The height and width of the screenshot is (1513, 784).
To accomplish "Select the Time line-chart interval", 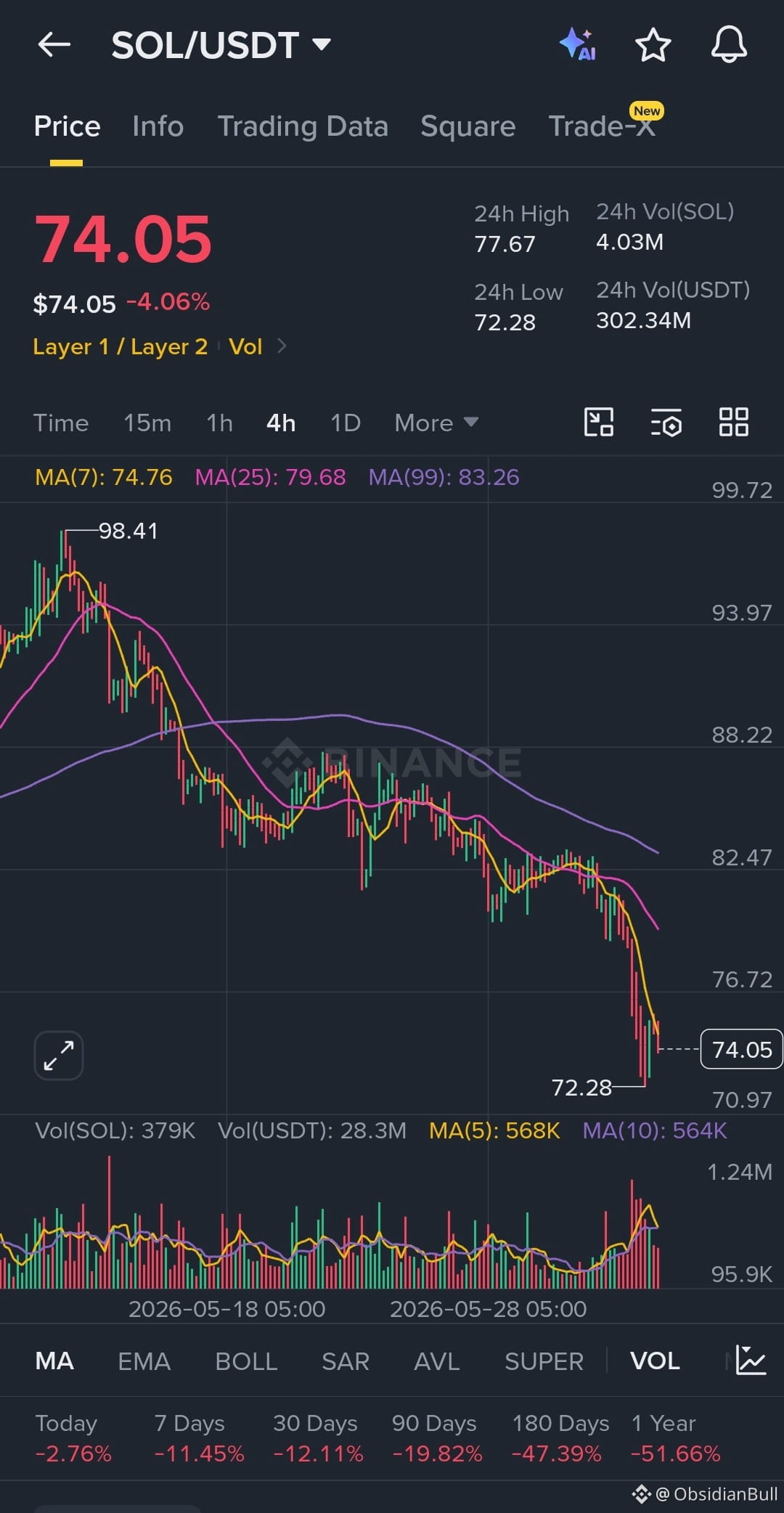I will 61,423.
